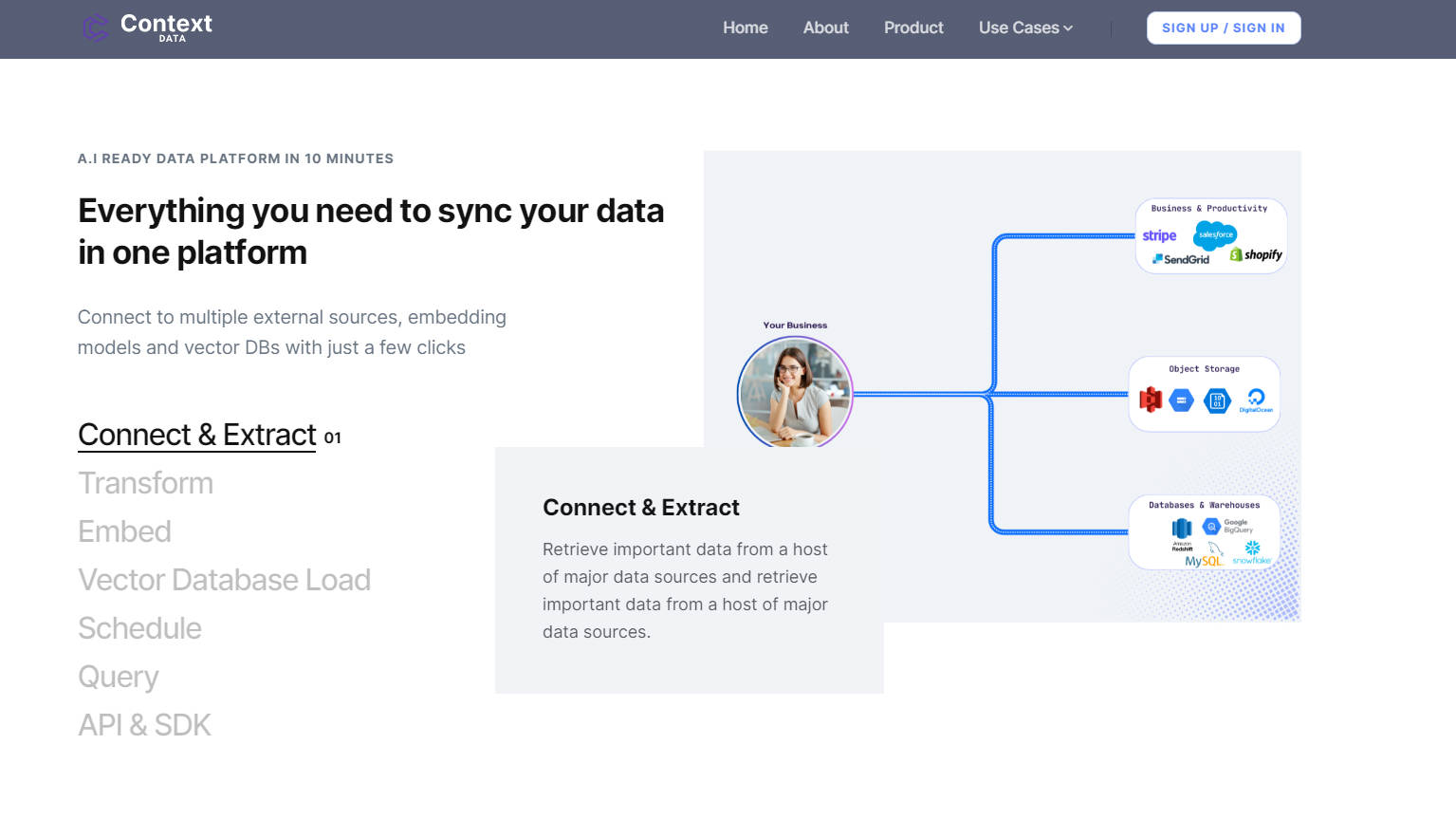This screenshot has height=819, width=1456.
Task: Click the SendGrid icon
Action: 1181,258
